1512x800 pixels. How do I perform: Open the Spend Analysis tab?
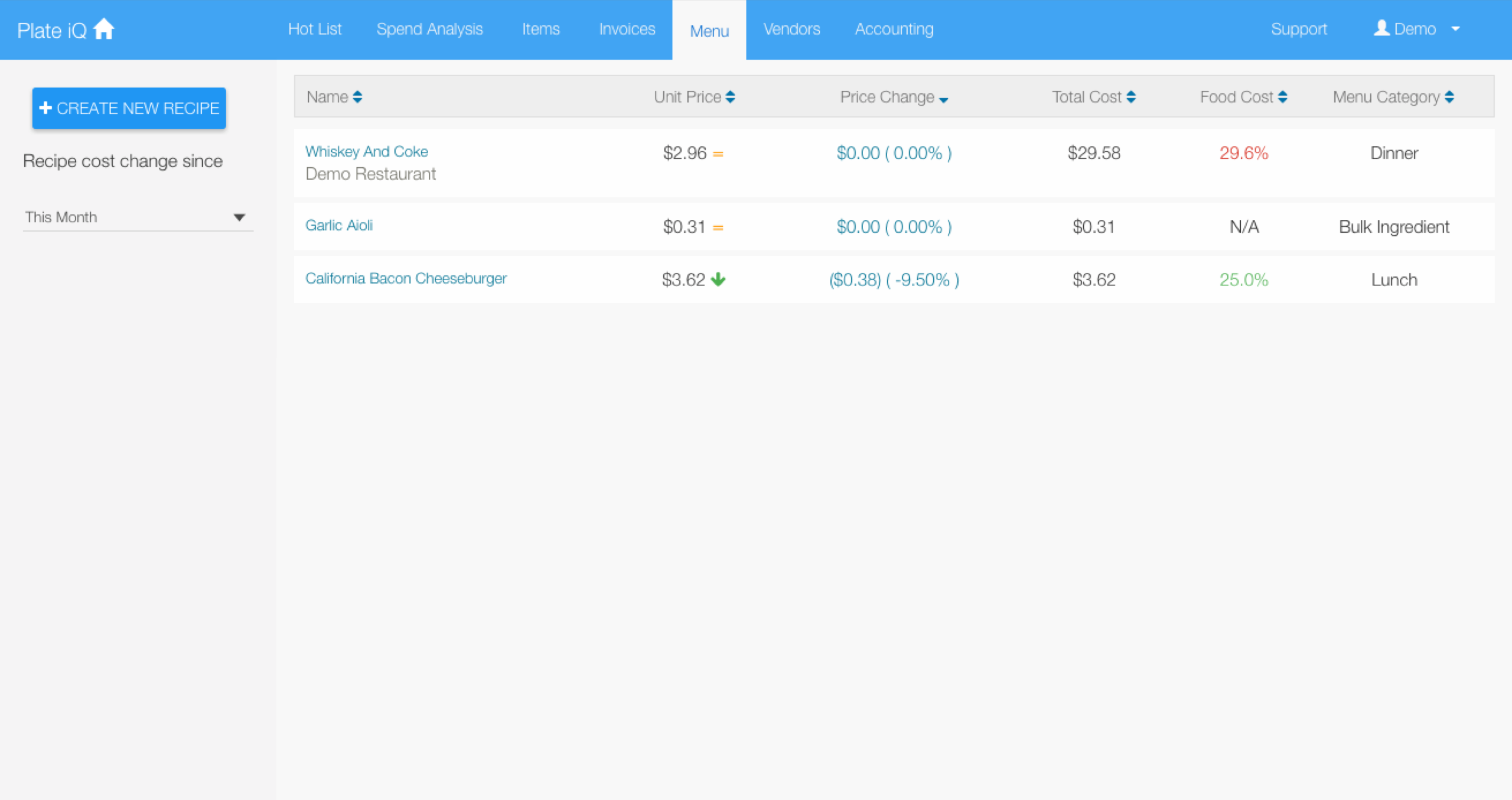pyautogui.click(x=429, y=29)
